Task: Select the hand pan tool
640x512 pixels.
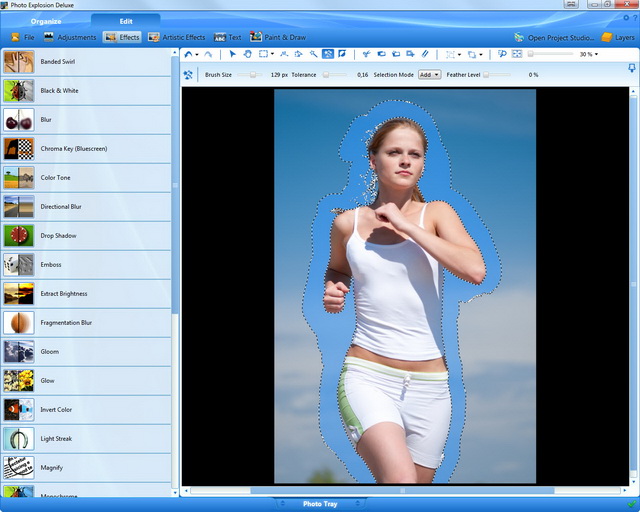Action: (x=247, y=54)
